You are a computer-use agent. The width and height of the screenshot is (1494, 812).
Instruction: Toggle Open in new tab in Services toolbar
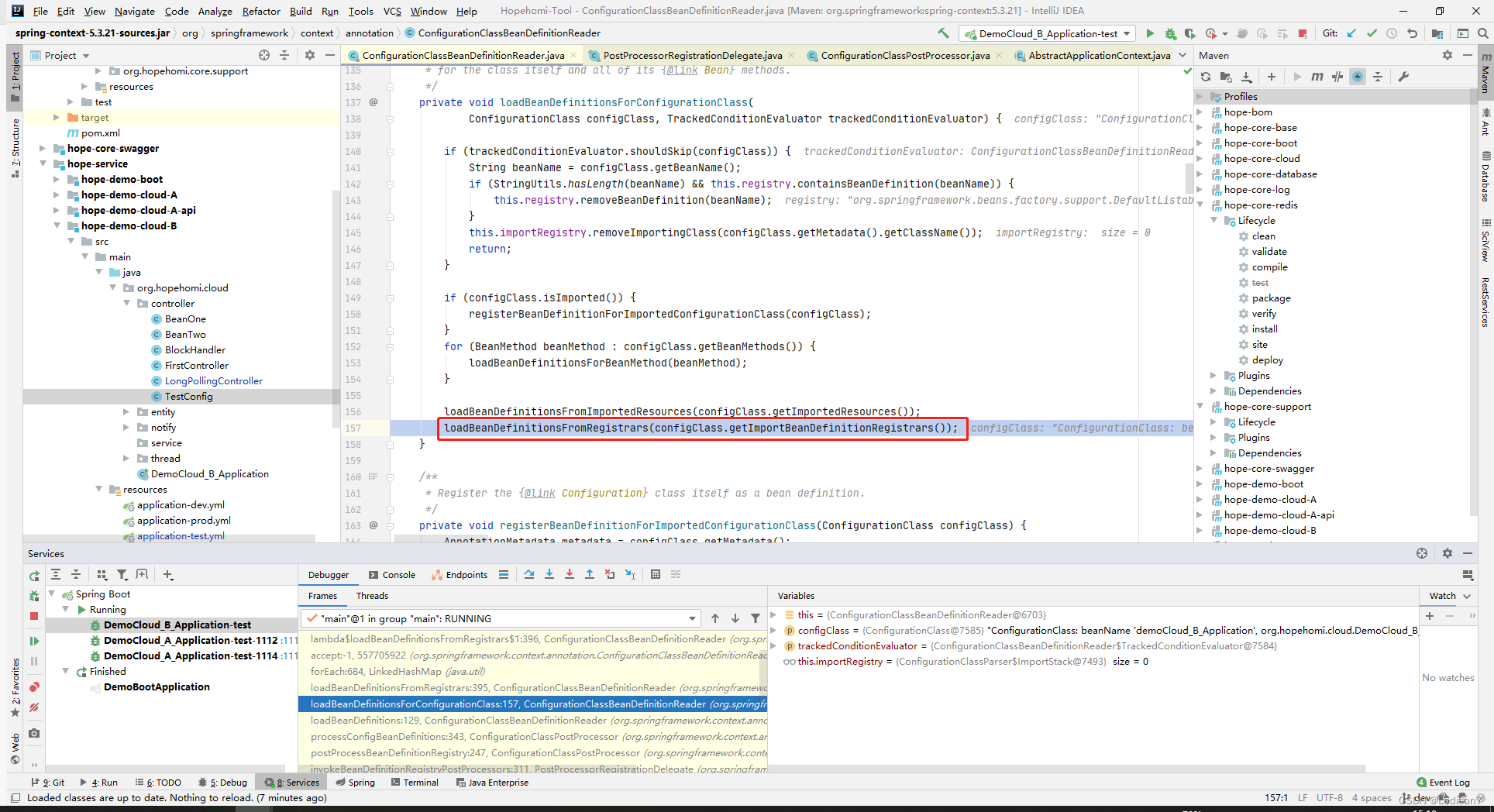point(142,575)
